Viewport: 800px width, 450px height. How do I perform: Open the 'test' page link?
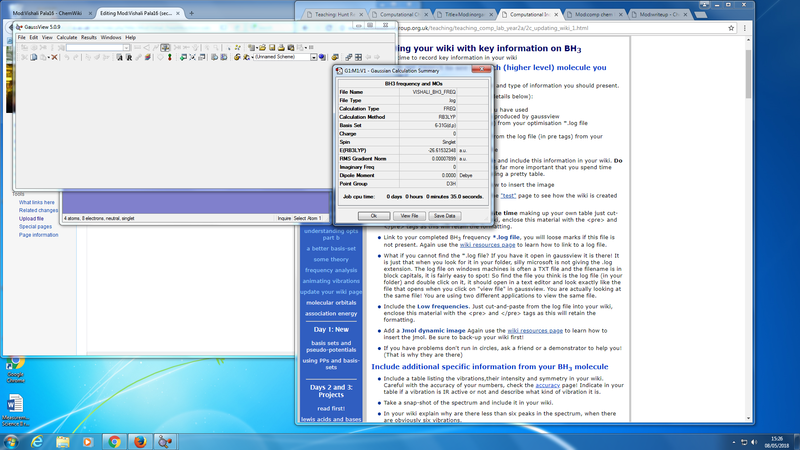[x=508, y=196]
